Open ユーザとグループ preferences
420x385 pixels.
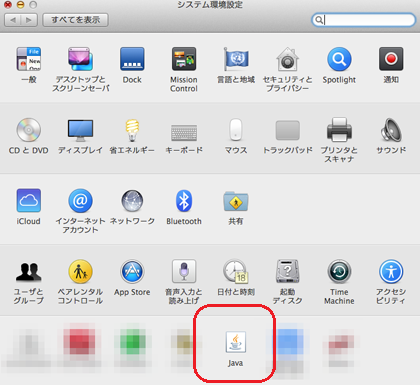tap(29, 272)
